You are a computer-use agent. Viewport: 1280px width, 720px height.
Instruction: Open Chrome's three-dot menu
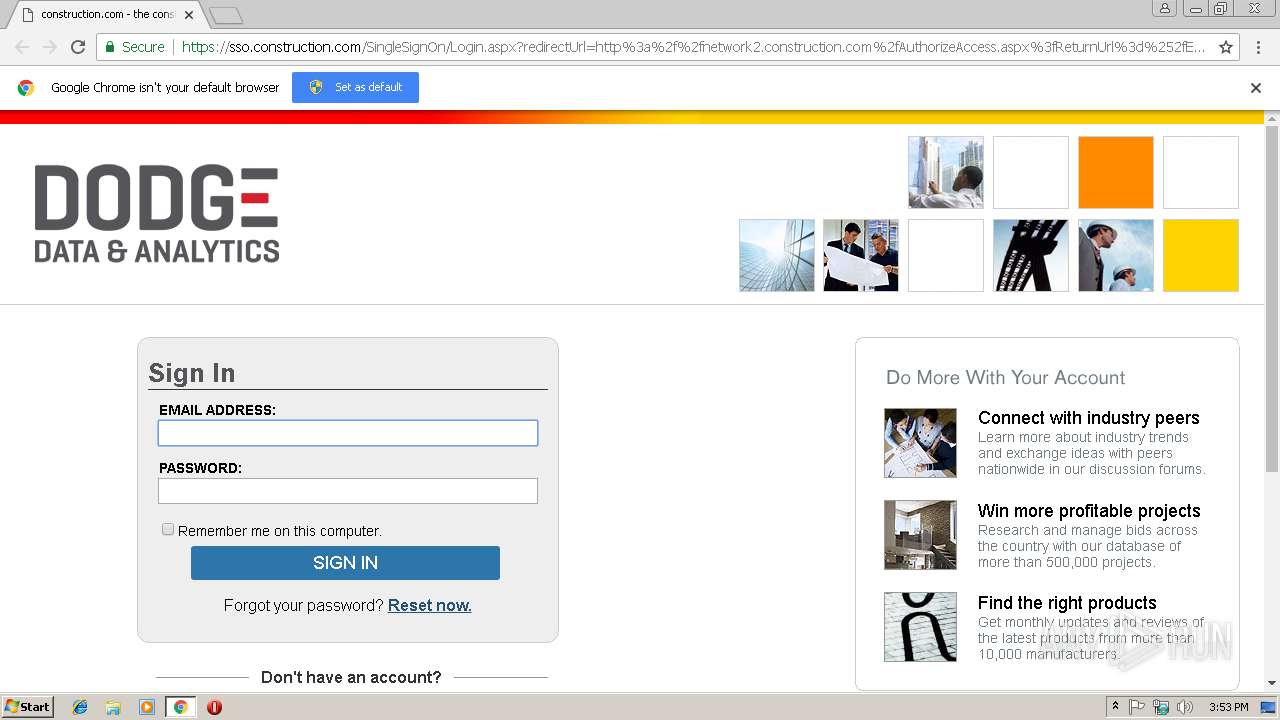1257,47
